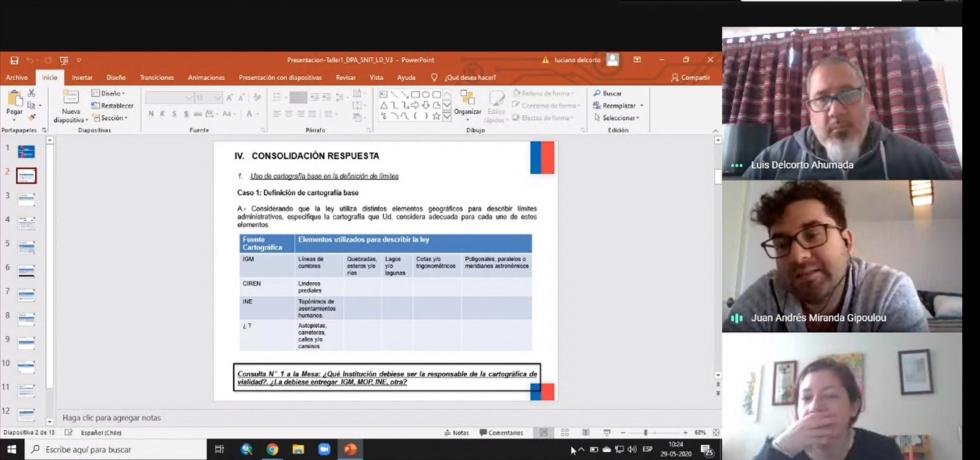The height and width of the screenshot is (460, 980).
Task: Open the Ayuda tab
Action: 406,78
